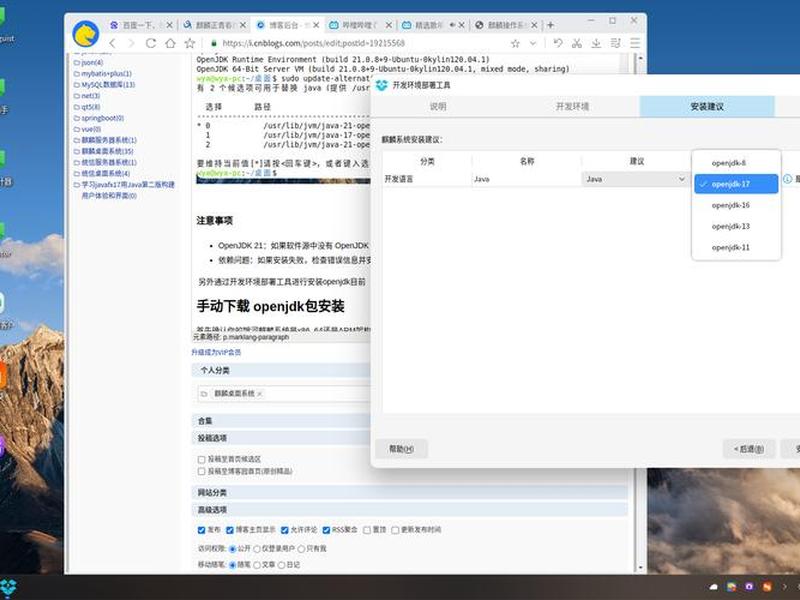
Task: Click the toolbar icon left of the hamburger menu
Action: coord(616,43)
